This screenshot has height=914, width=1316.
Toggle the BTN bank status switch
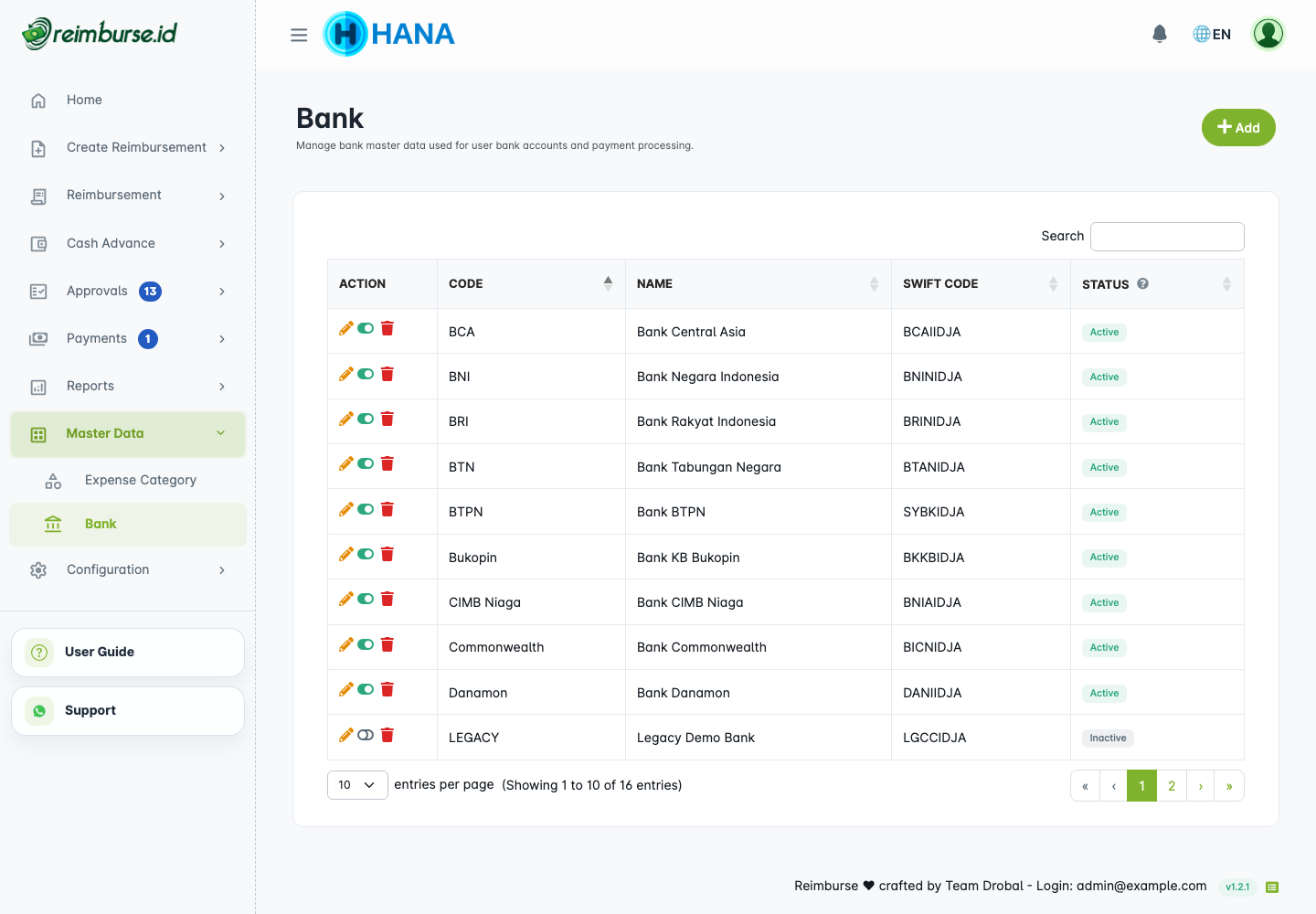[x=366, y=463]
